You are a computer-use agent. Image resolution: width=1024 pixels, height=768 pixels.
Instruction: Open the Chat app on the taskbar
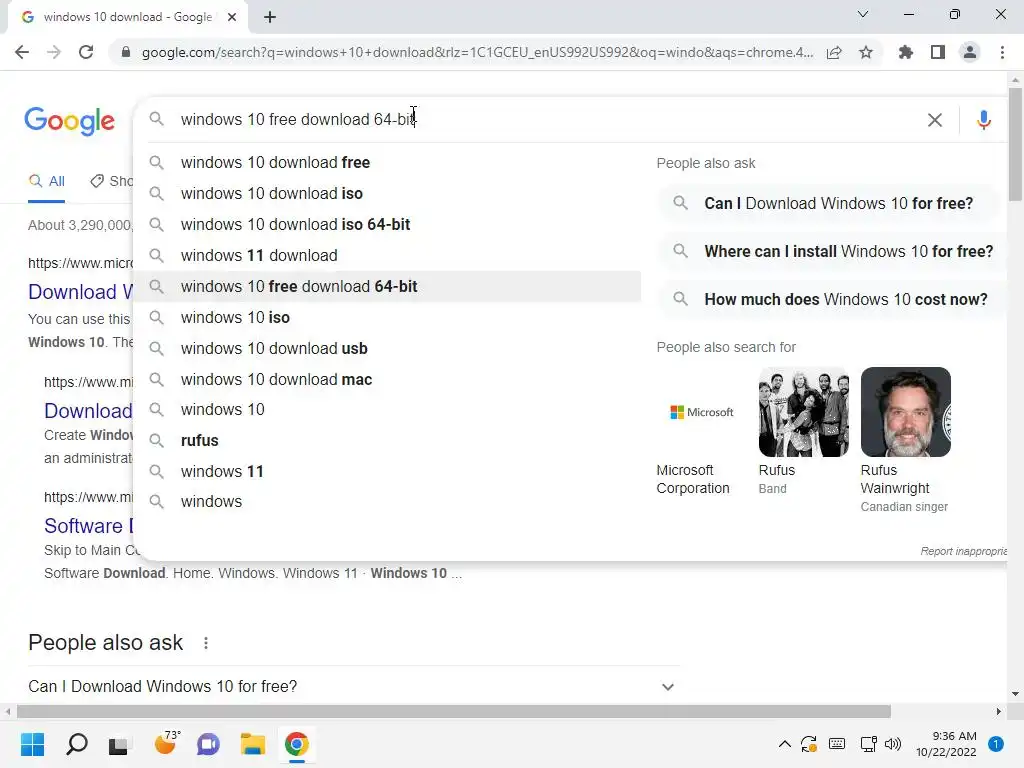tap(208, 744)
